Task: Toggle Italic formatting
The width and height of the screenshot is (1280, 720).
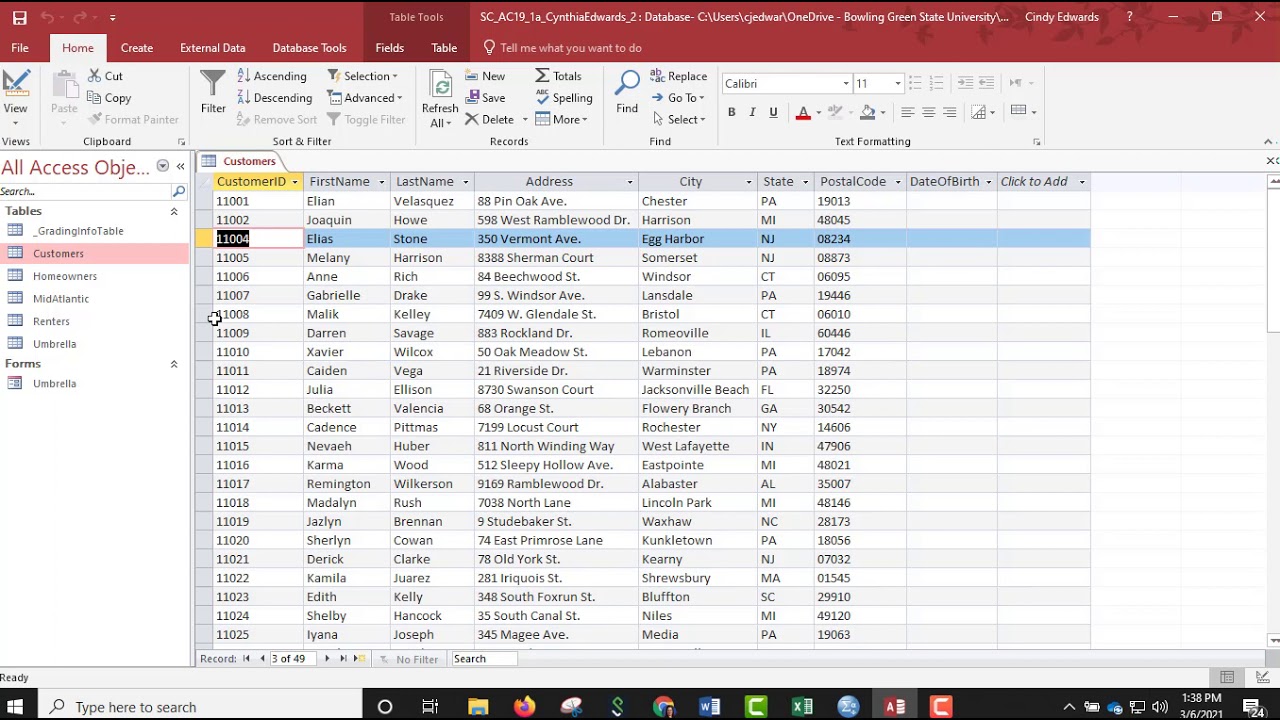Action: [752, 112]
